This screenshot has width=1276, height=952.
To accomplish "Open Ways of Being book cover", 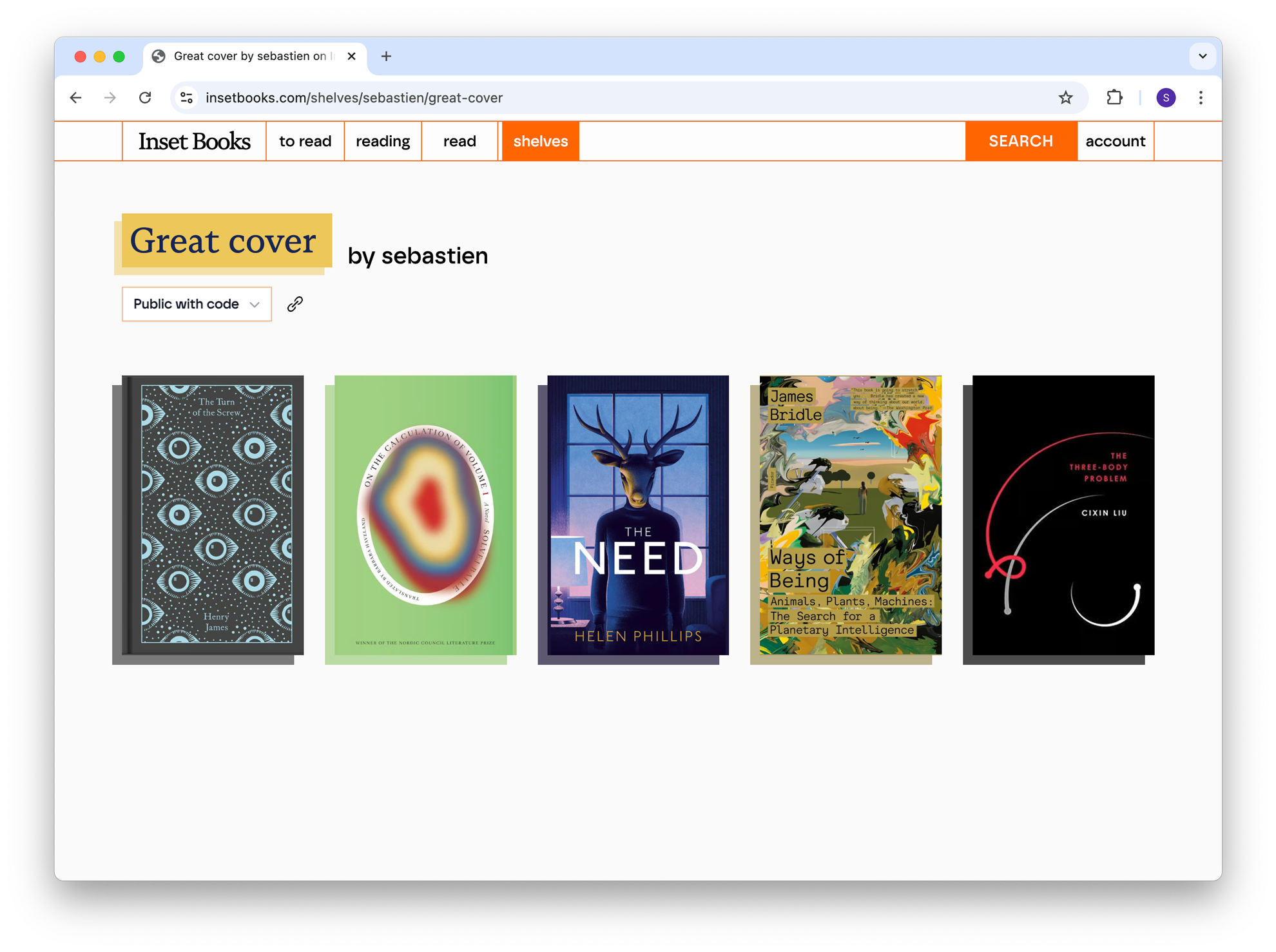I will click(851, 515).
